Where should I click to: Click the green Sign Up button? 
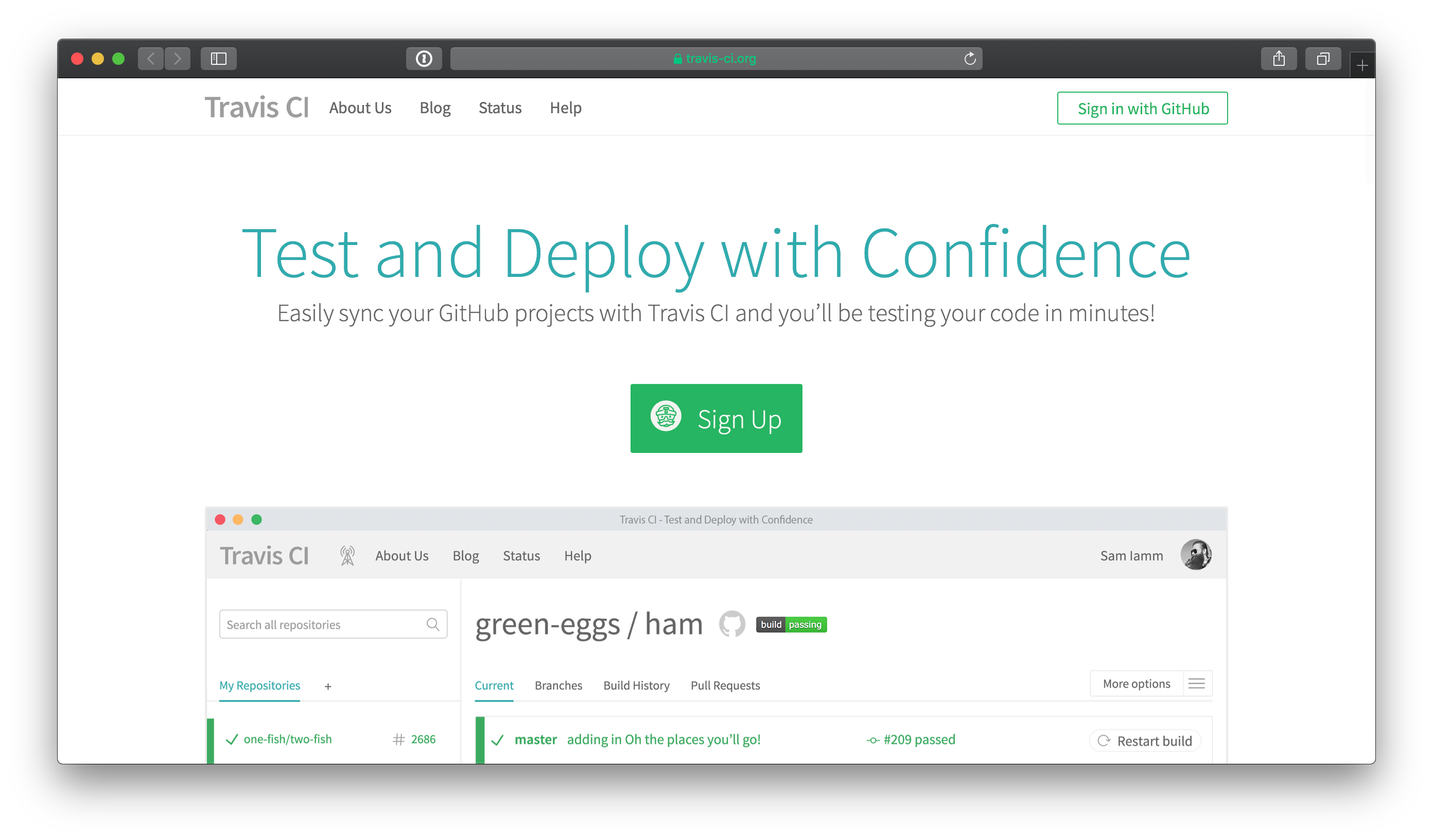(716, 418)
